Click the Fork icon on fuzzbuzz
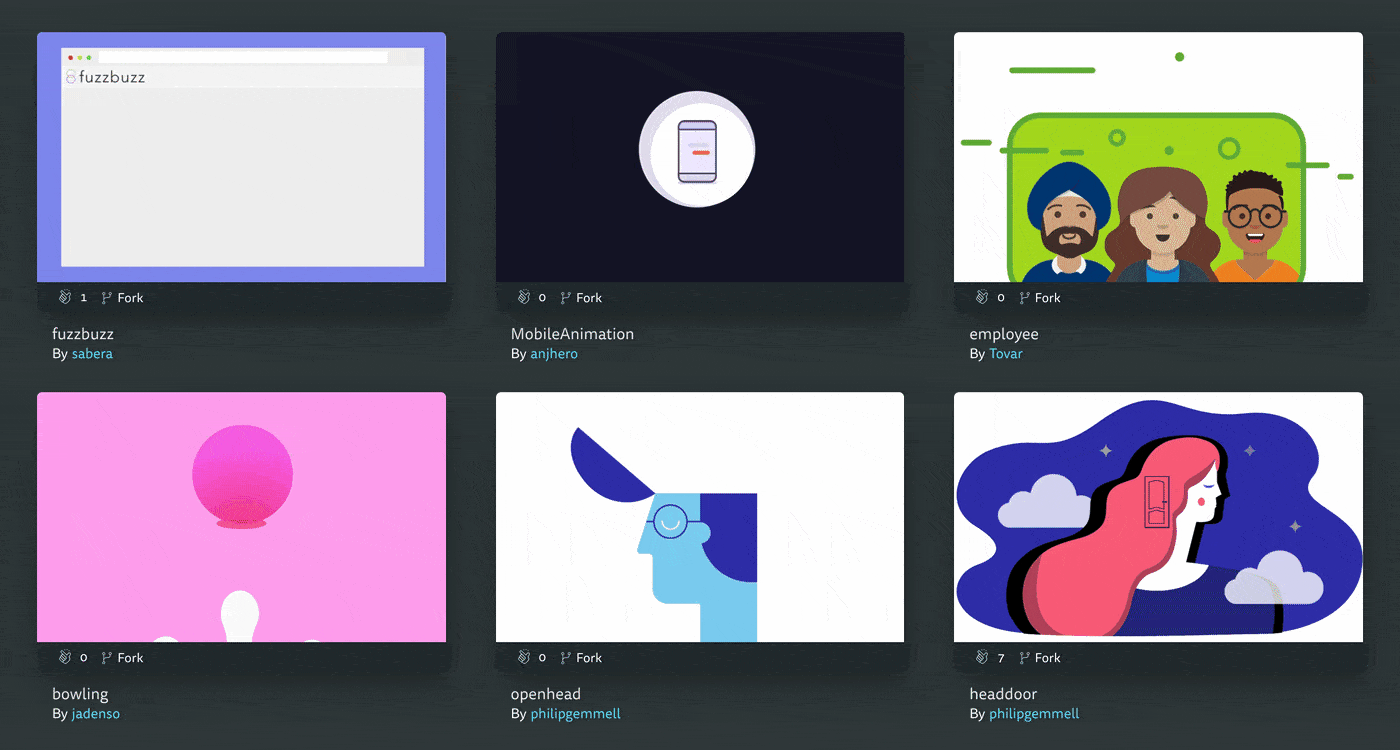 (107, 298)
